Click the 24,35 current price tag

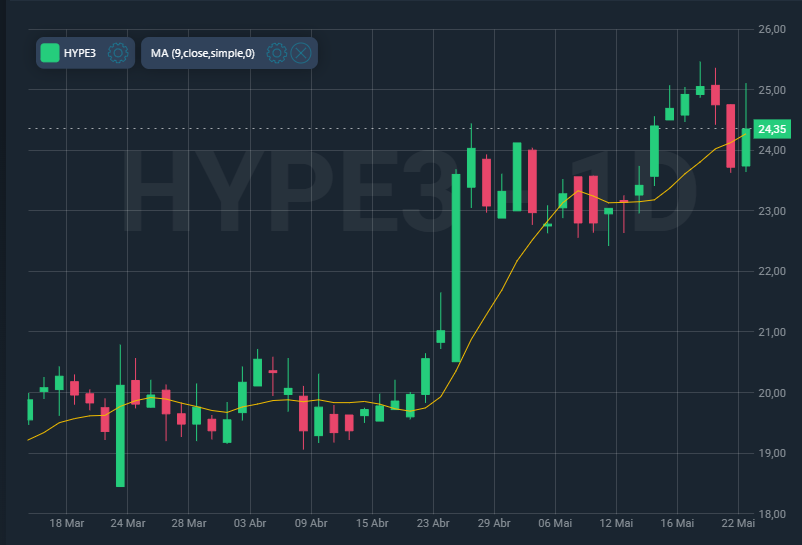tap(772, 129)
